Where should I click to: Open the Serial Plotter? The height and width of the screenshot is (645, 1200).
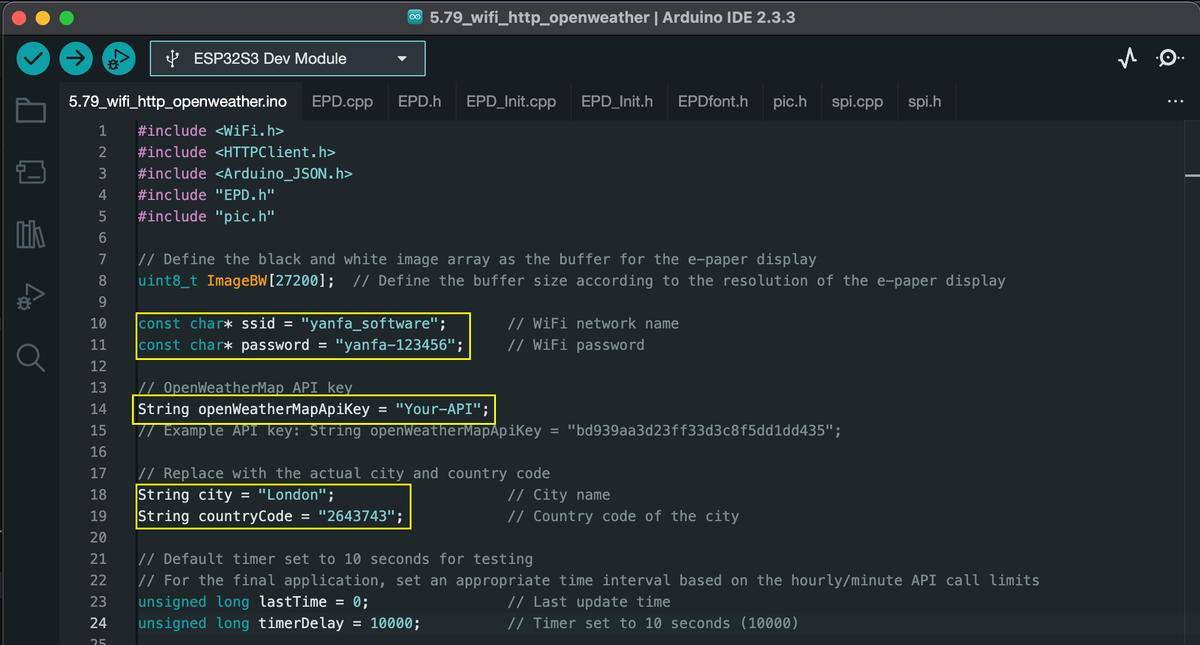[1127, 59]
